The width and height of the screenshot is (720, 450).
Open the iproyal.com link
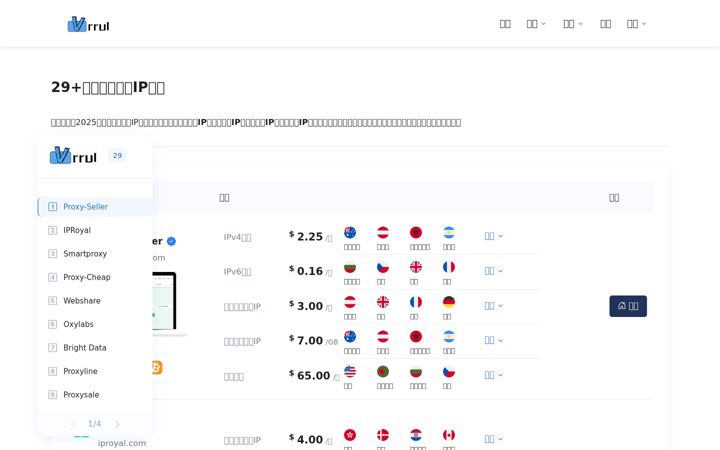click(122, 443)
